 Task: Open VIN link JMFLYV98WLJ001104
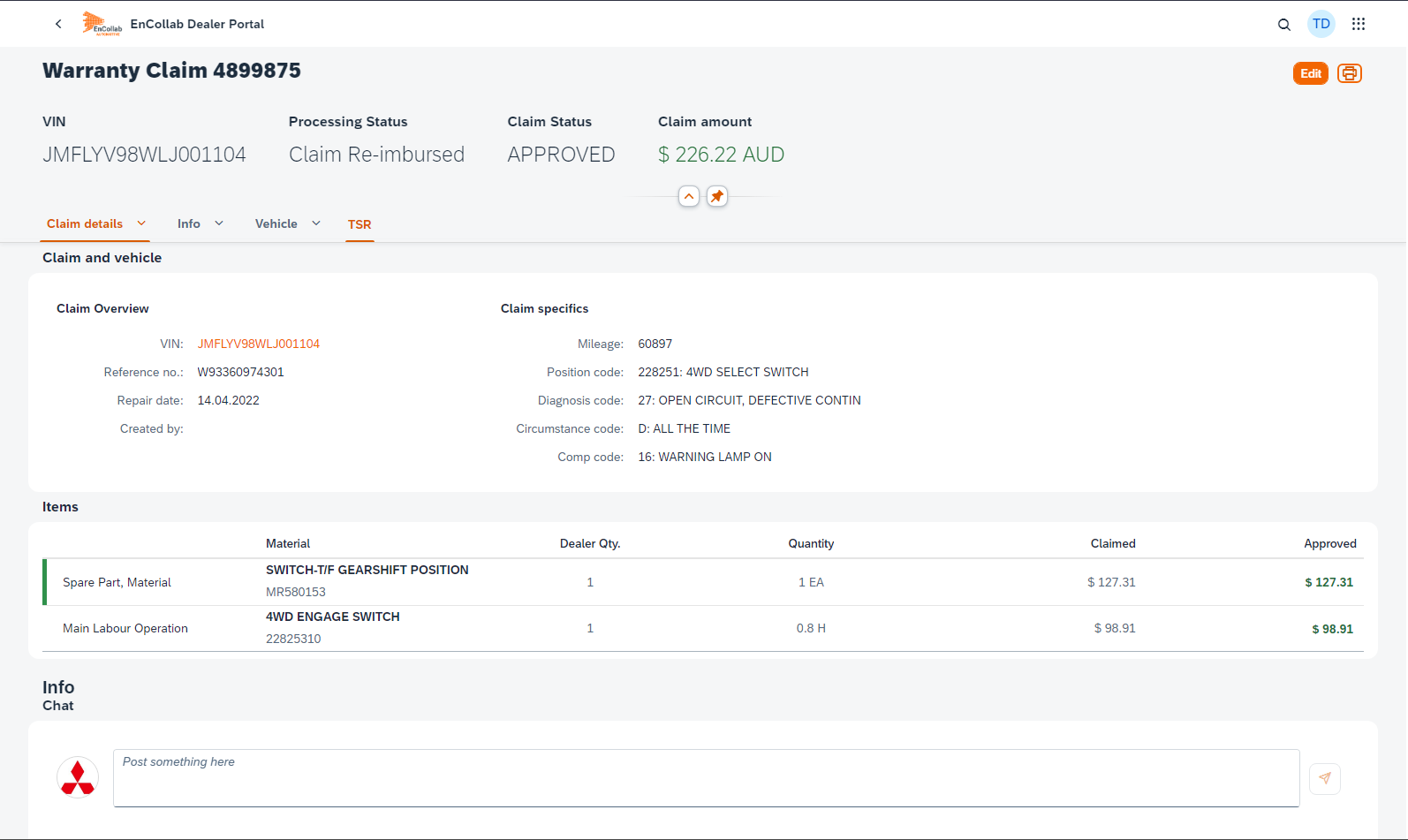[x=258, y=344]
